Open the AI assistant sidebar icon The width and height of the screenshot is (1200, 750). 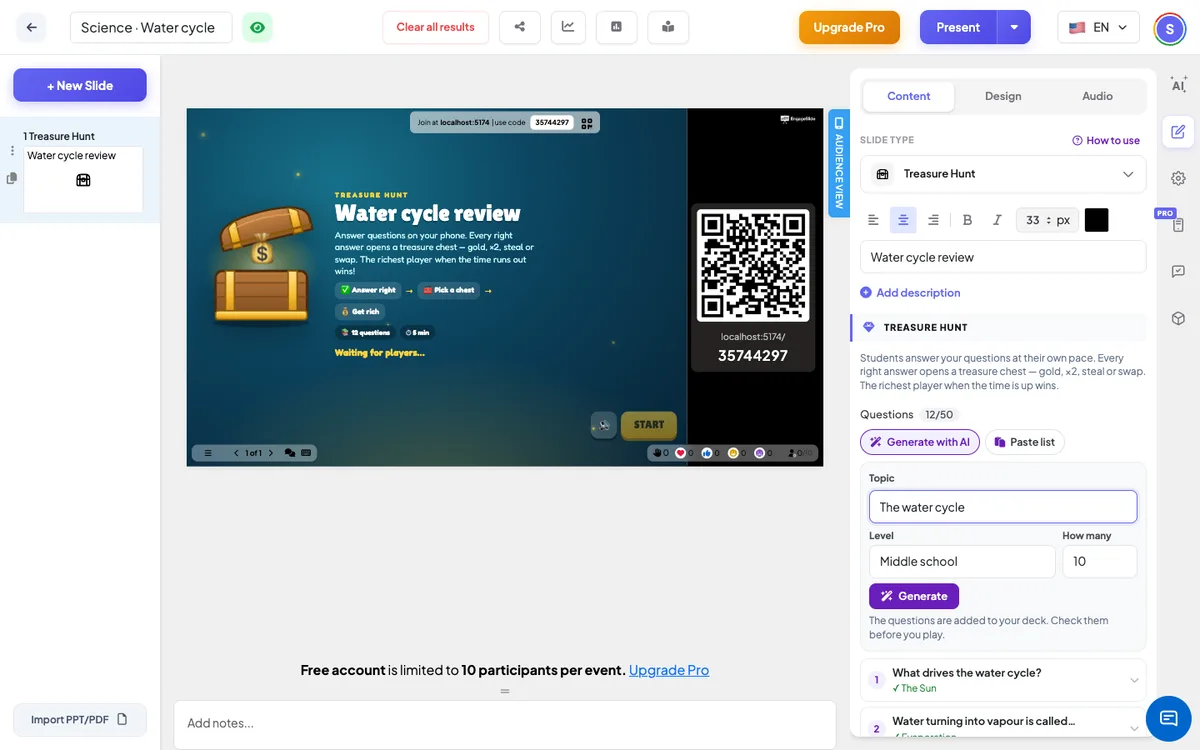pos(1178,85)
